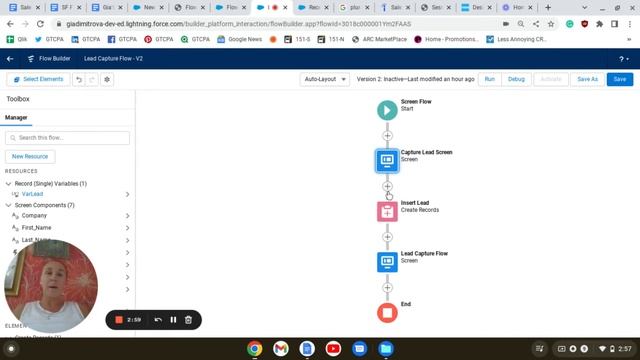
Task: Open the Auto-Layout dropdown
Action: [x=325, y=79]
